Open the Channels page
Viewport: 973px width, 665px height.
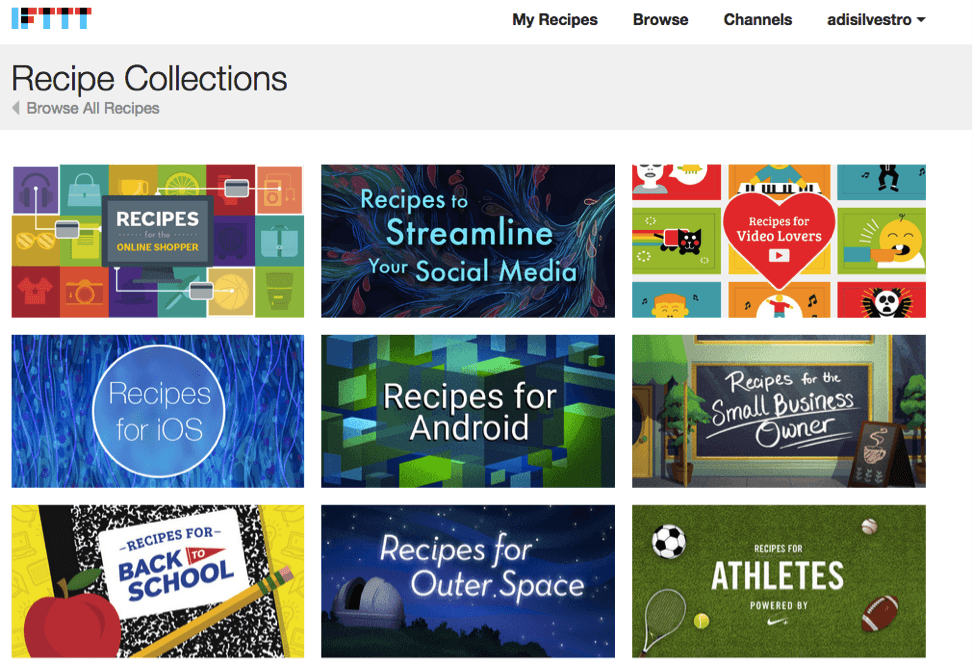pos(757,19)
